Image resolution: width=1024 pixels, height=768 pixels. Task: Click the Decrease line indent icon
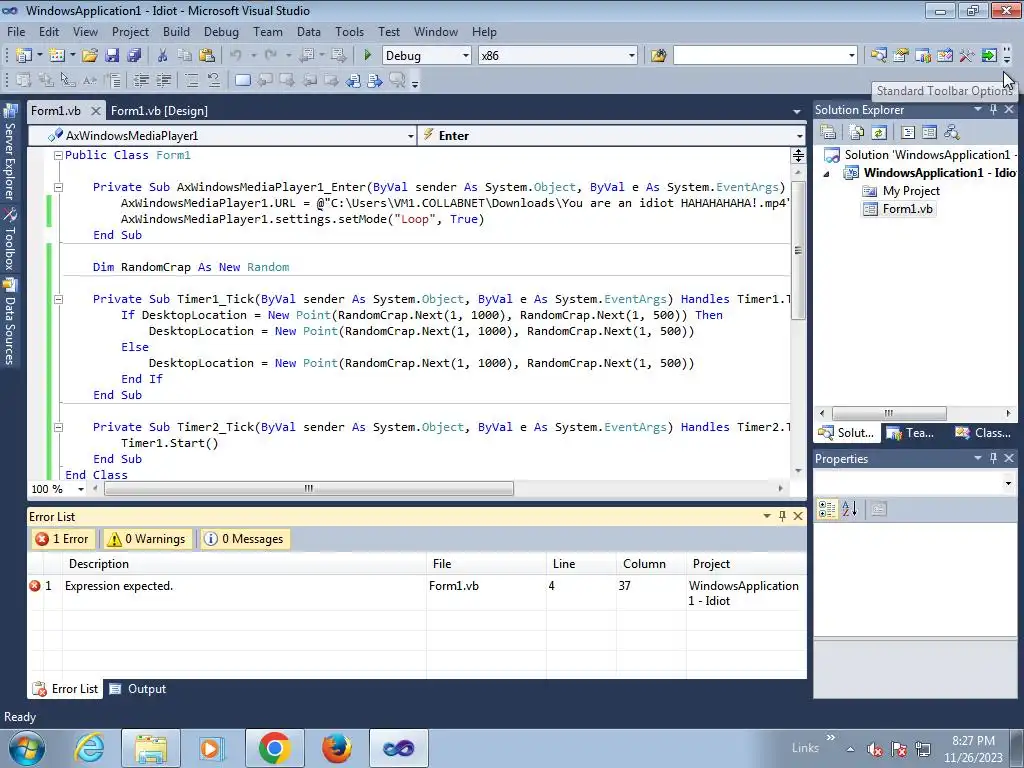(x=141, y=80)
